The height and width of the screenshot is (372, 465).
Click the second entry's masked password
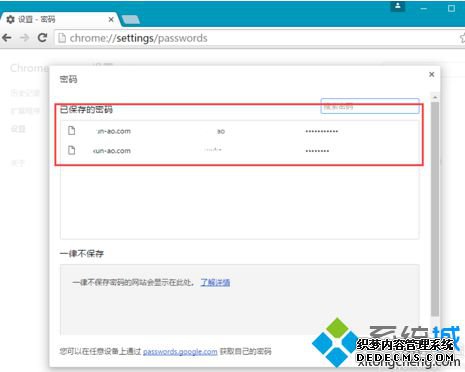[317, 151]
